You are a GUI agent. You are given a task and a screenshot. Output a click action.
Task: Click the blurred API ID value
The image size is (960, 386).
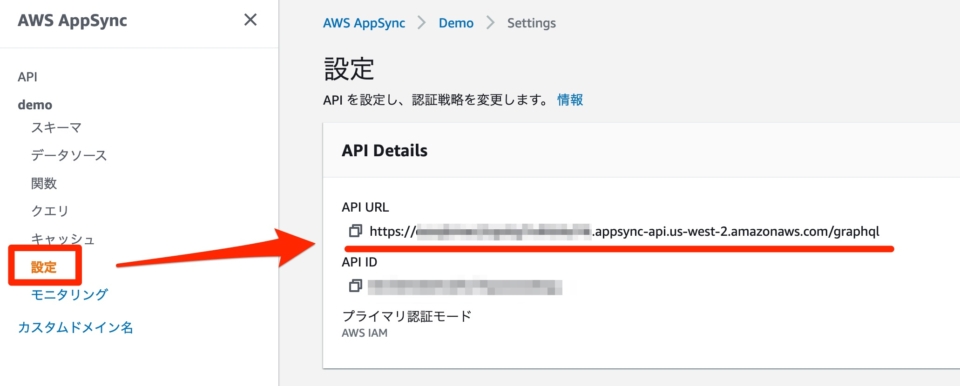pos(465,286)
